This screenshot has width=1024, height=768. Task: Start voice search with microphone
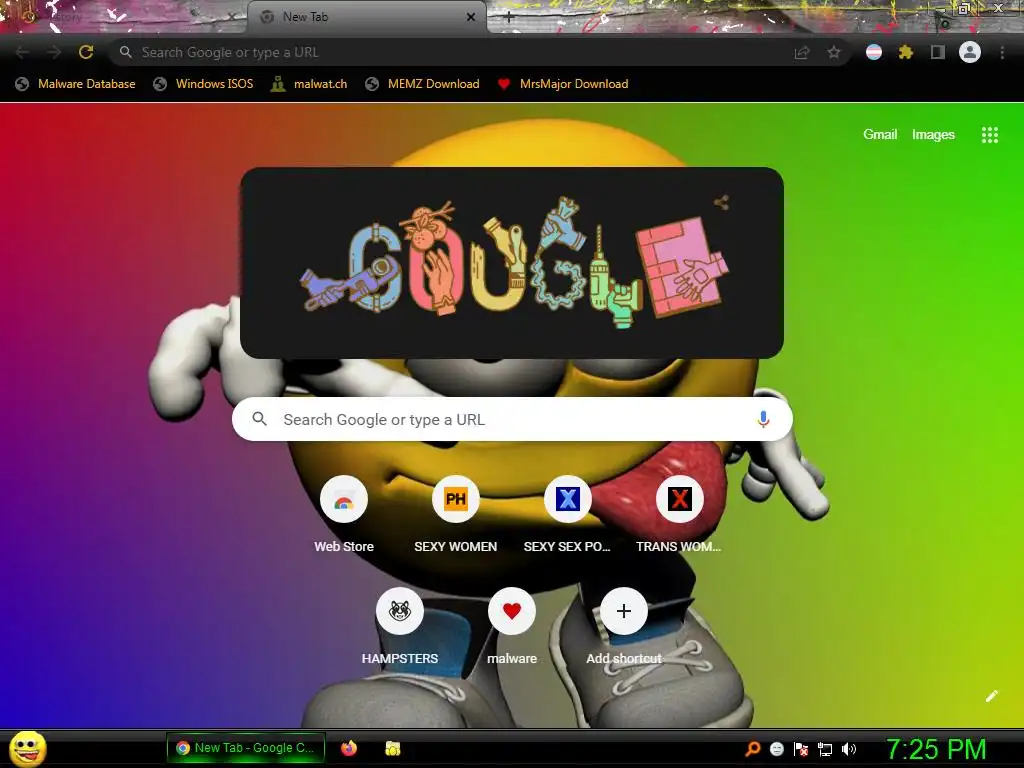point(763,419)
